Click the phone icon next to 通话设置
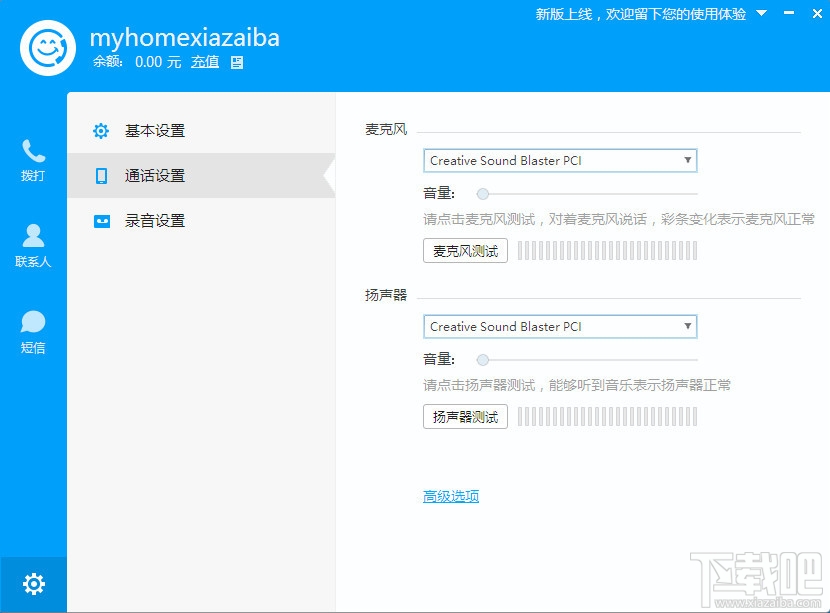The image size is (830, 613). tap(100, 175)
